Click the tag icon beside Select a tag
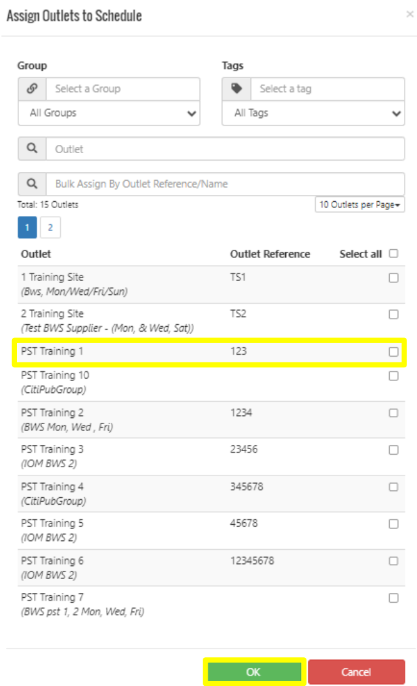 [x=236, y=89]
